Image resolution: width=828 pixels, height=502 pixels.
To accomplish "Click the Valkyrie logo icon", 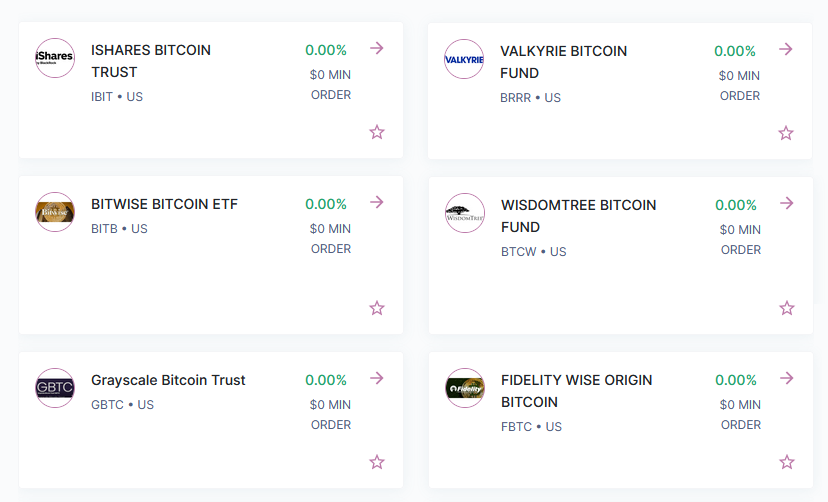I will [x=464, y=59].
